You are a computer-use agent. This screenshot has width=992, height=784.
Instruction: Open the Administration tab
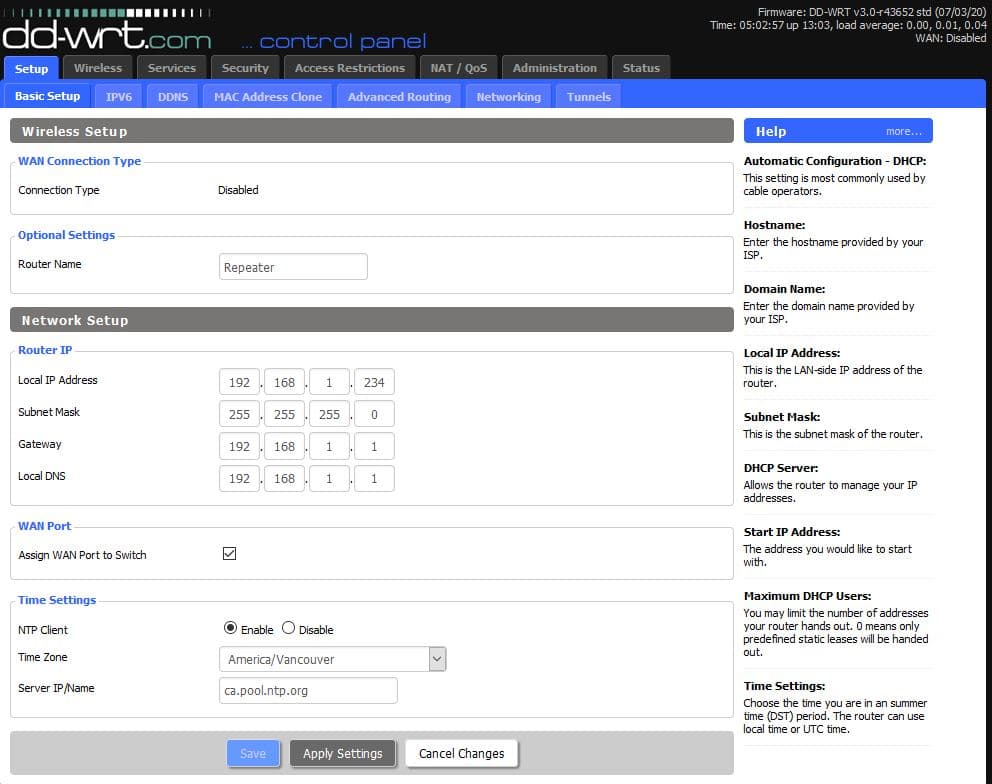click(554, 68)
